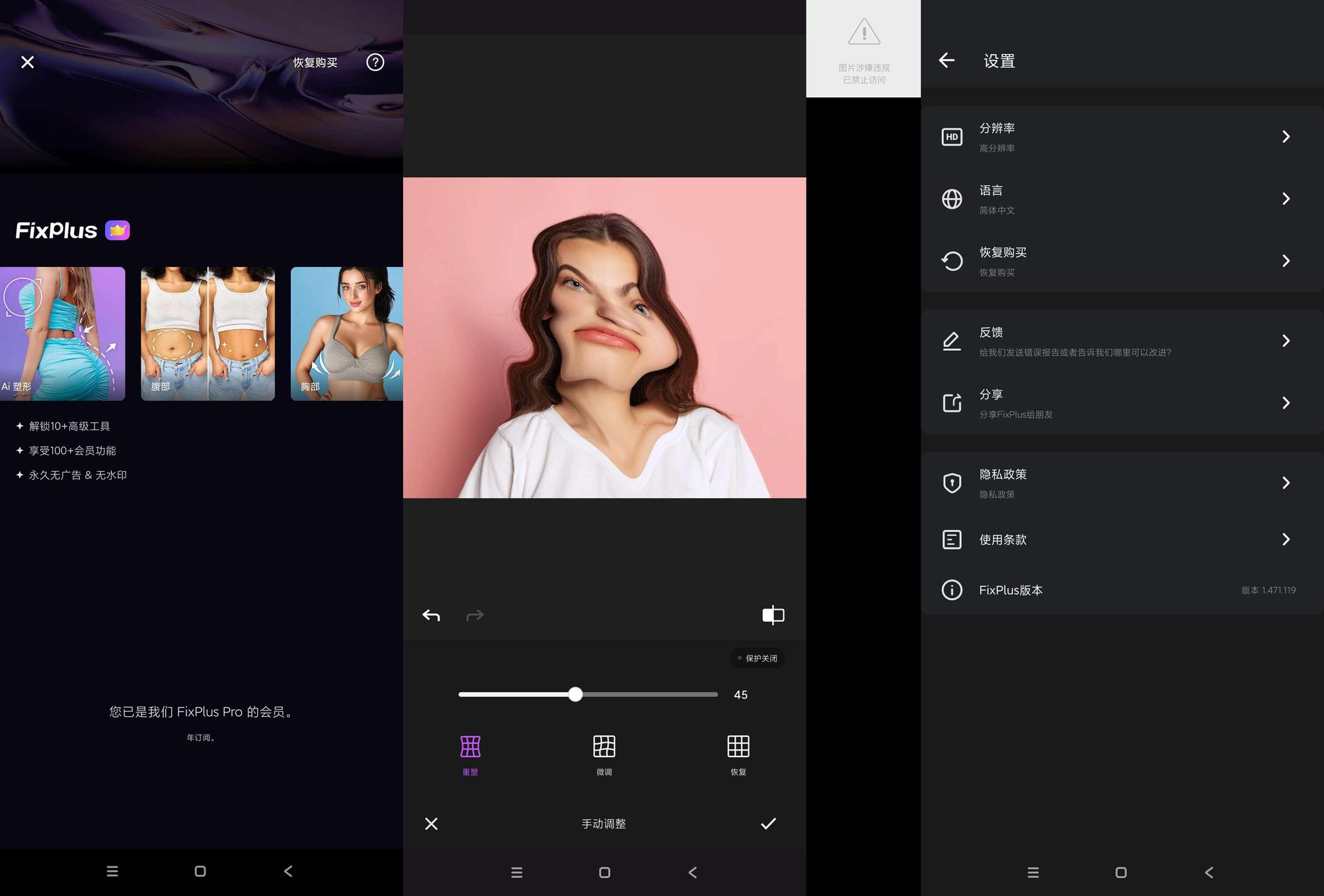
Task: Toggle the 保护关闭 protection switch
Action: (x=758, y=658)
